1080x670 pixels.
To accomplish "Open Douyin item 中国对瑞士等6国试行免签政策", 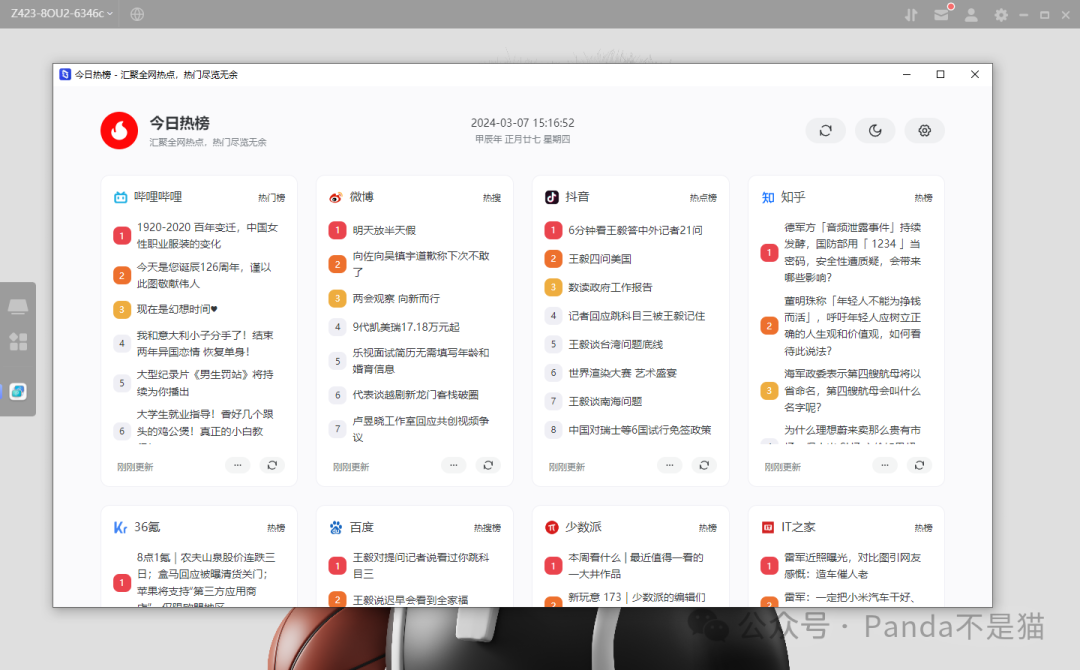I will (x=640, y=430).
